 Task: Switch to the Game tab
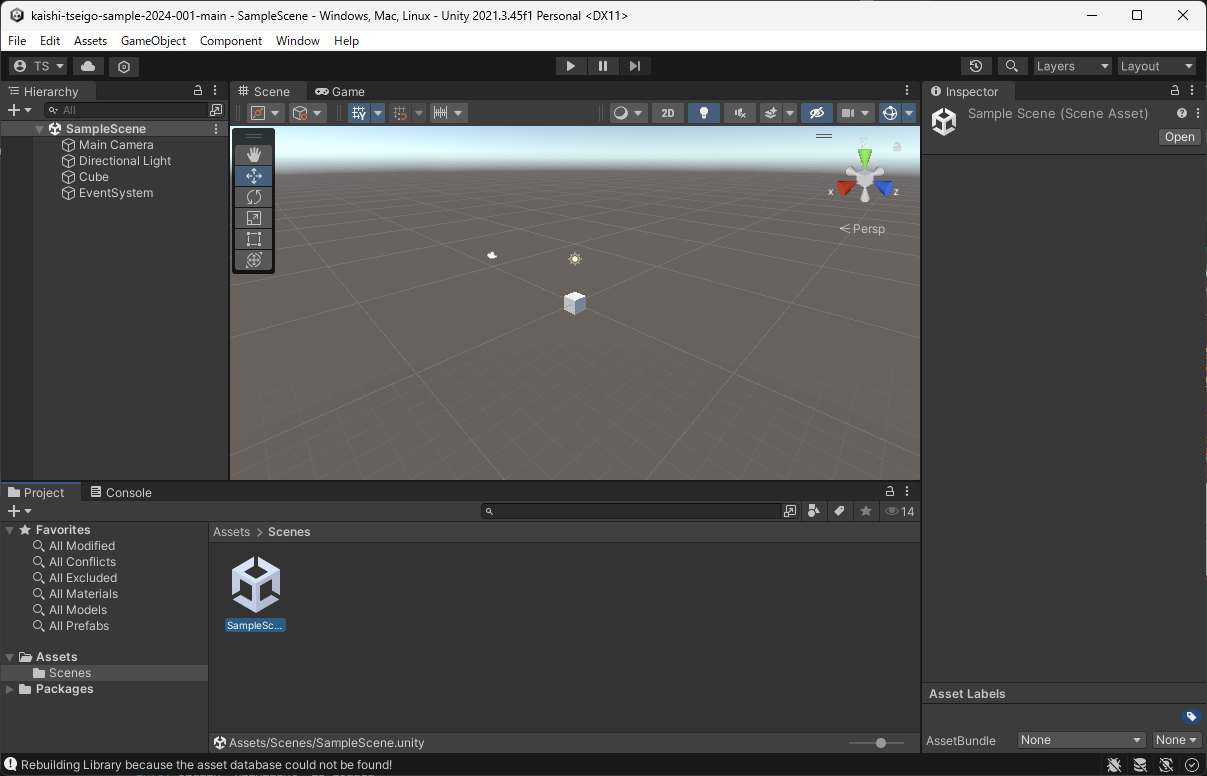coord(339,91)
